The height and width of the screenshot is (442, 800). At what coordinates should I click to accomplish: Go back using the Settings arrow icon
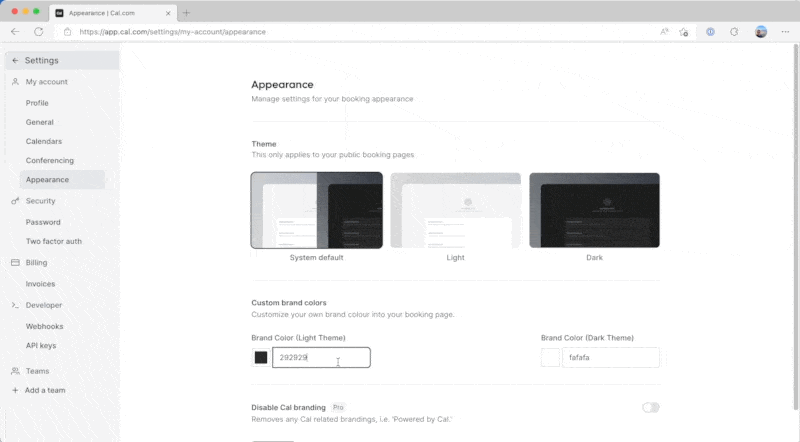(15, 60)
